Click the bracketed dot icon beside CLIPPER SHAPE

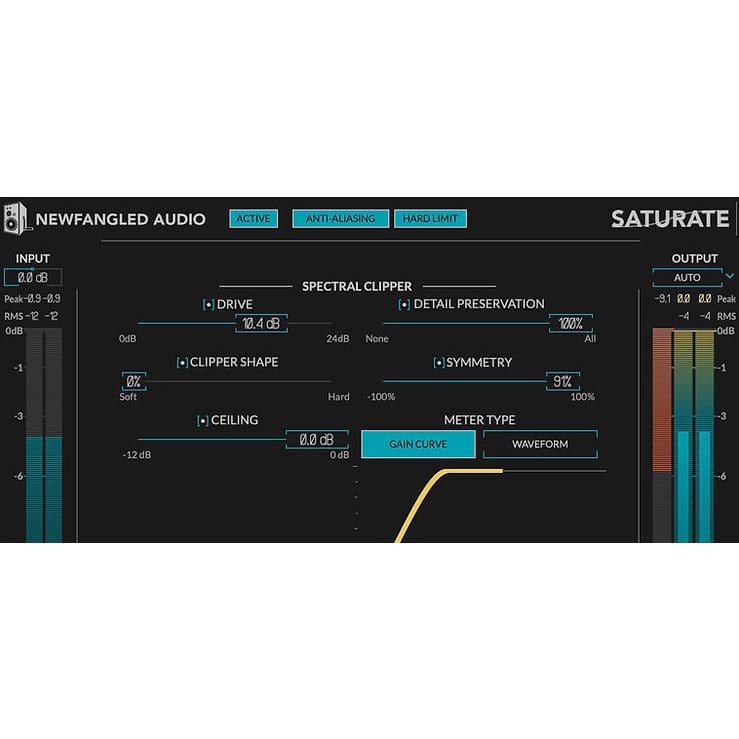[x=182, y=363]
